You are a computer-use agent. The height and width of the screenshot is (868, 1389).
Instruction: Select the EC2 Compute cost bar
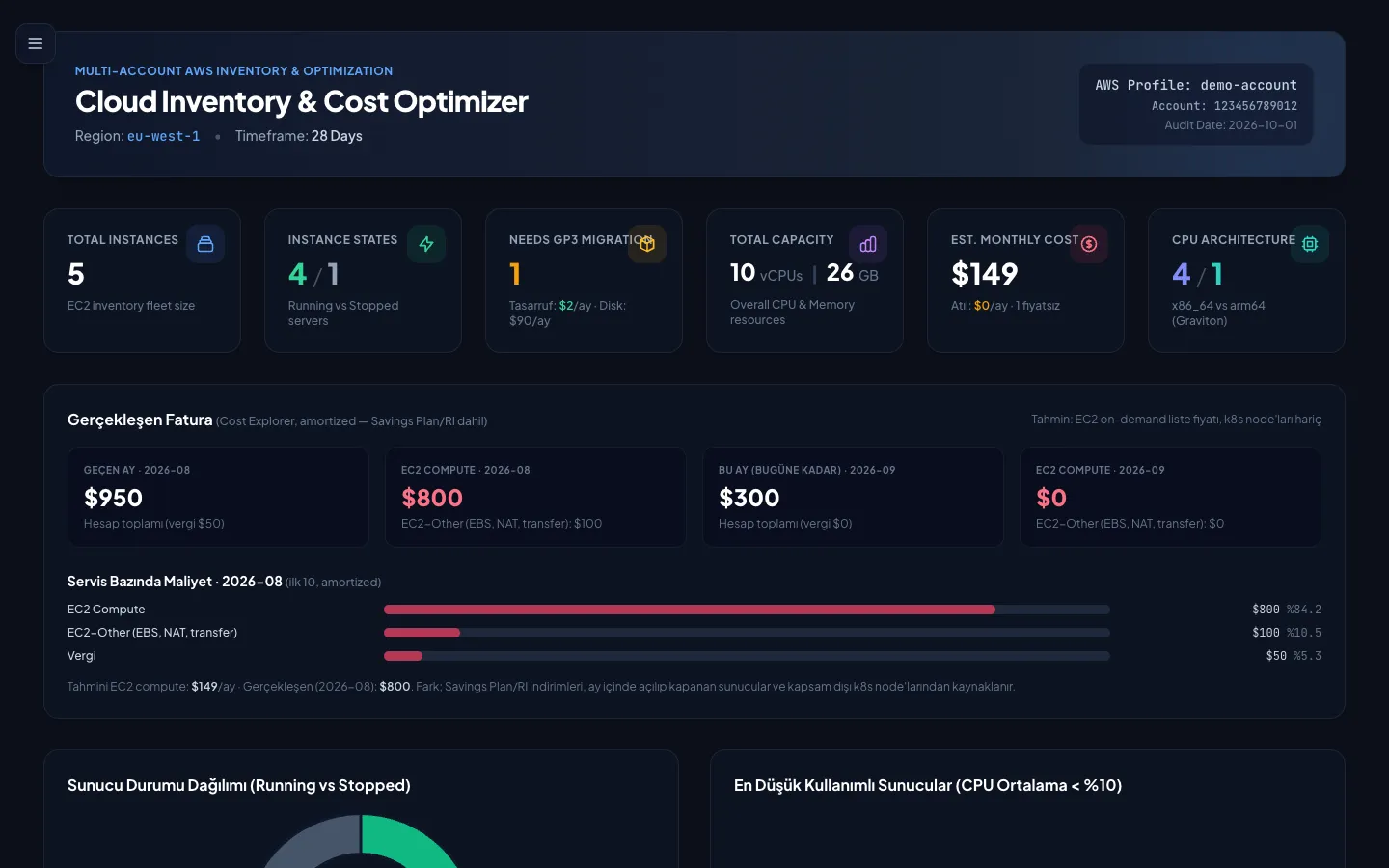pos(747,610)
